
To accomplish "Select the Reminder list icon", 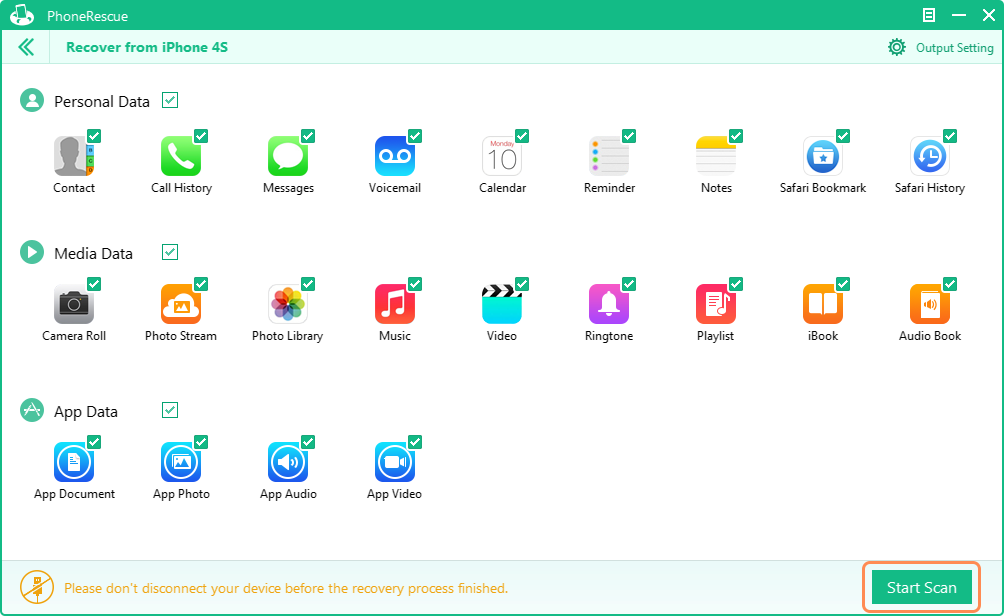I will (608, 156).
